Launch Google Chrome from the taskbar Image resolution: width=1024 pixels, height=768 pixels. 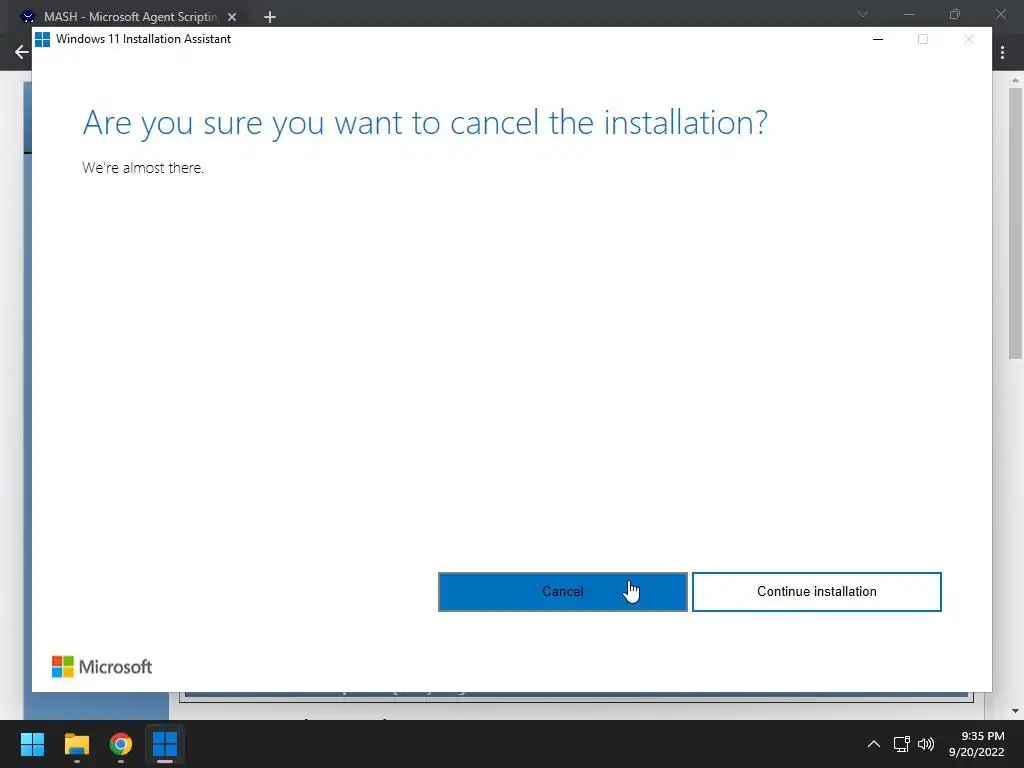click(x=121, y=744)
